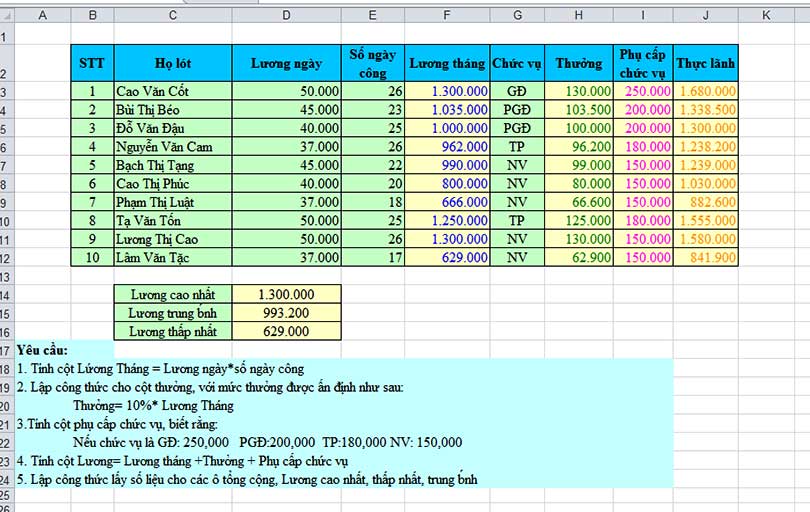
Task: Click requirement 3 about phụ cấp chức vụ
Action: (x=117, y=424)
